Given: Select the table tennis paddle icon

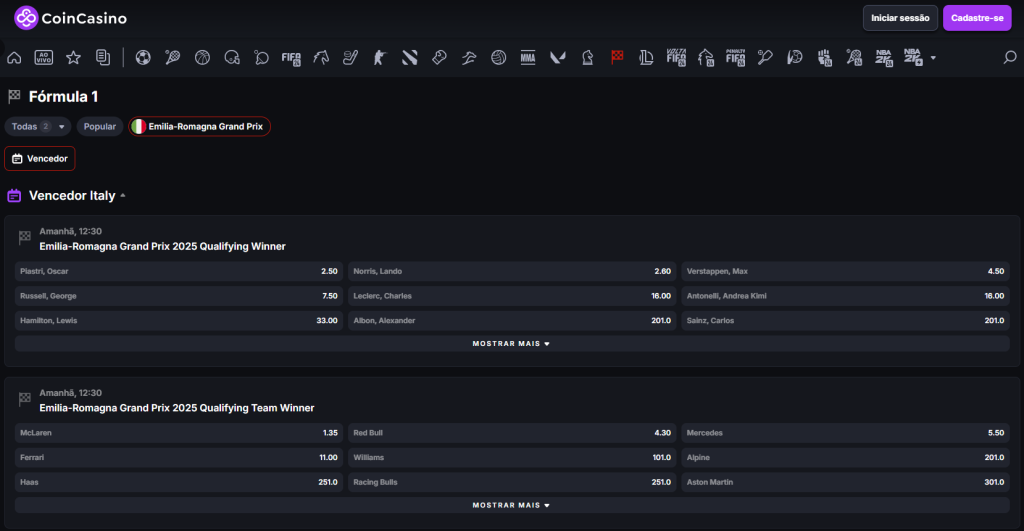Looking at the screenshot, I should pyautogui.click(x=261, y=57).
